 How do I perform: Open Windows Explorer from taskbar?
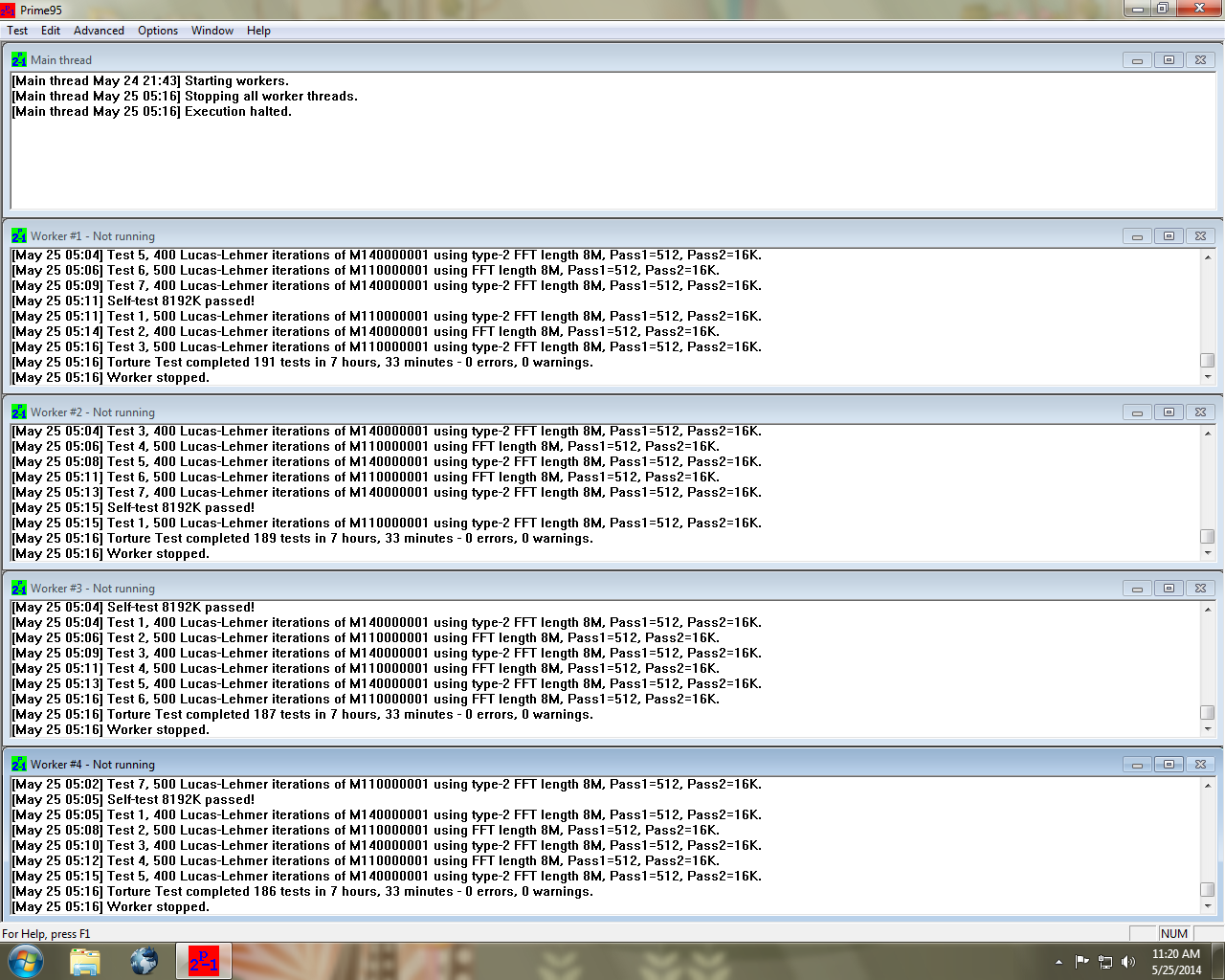click(x=85, y=961)
